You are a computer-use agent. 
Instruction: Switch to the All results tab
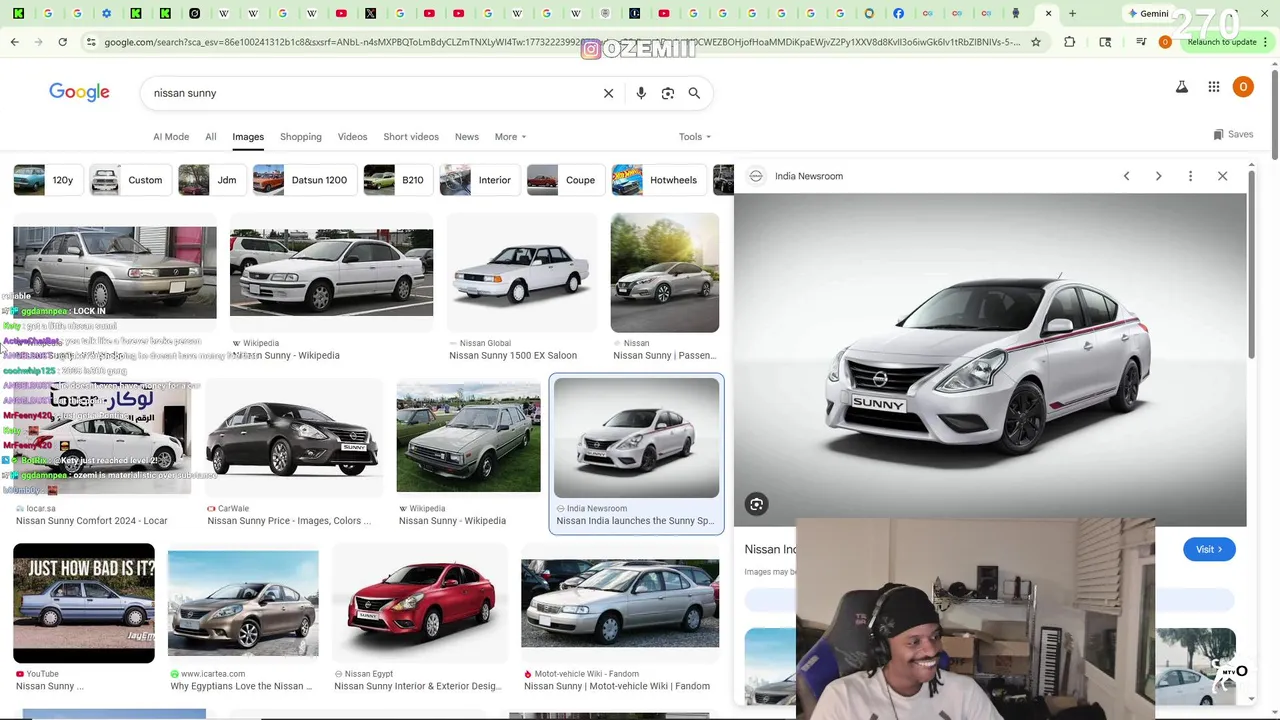(x=211, y=137)
